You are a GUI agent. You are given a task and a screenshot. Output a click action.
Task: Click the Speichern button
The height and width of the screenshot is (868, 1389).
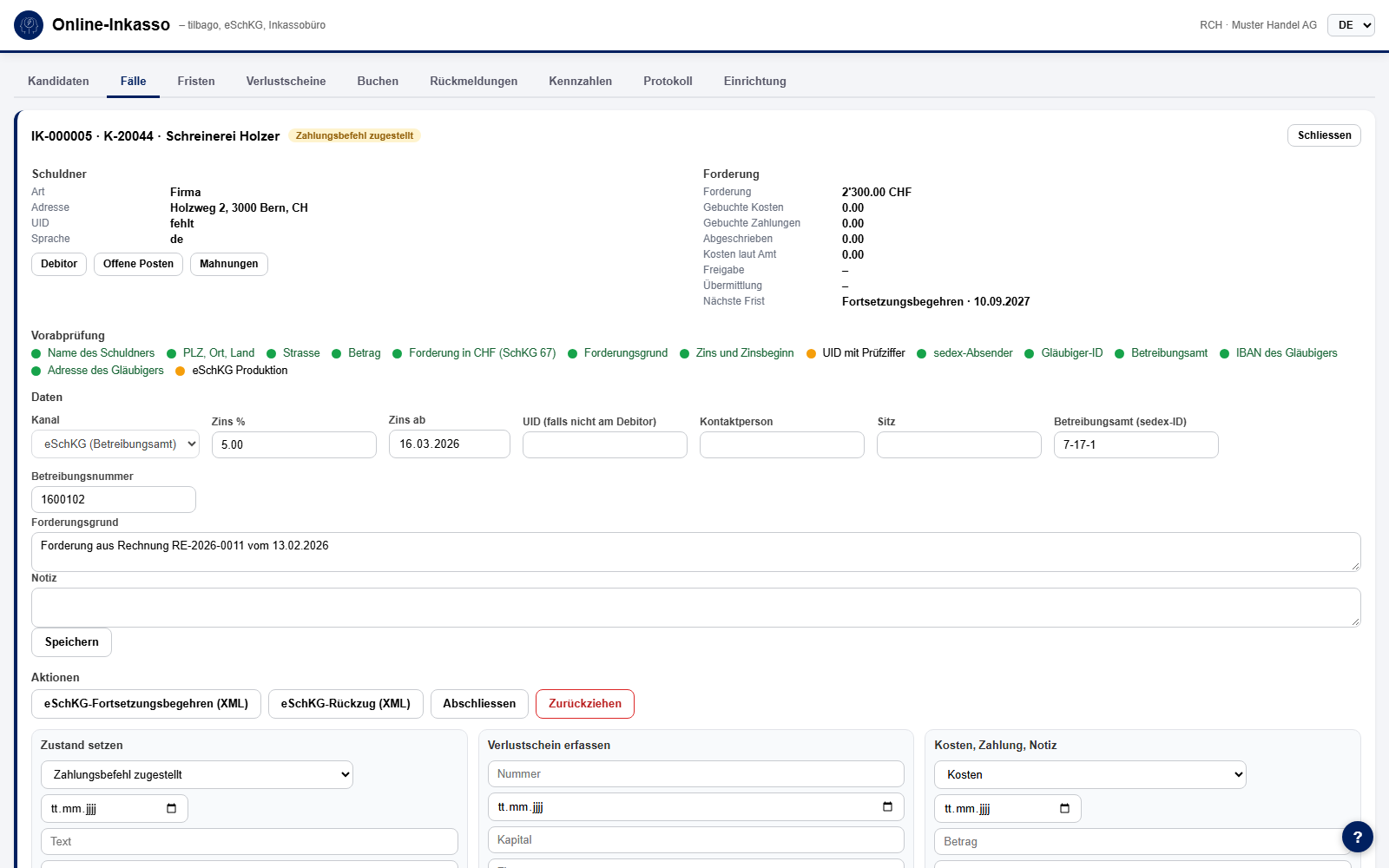click(71, 642)
